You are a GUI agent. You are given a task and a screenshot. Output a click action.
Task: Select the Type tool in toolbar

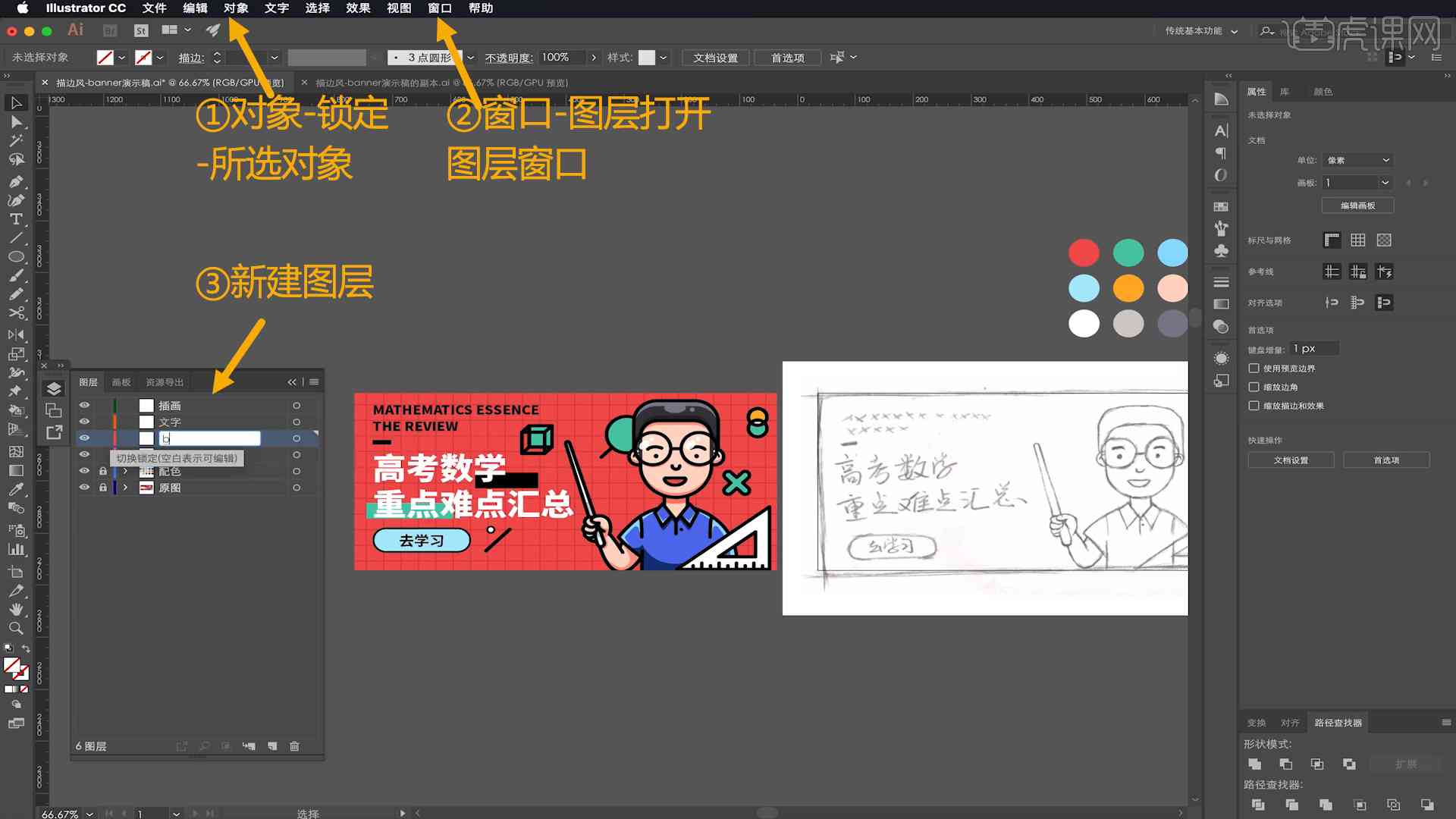15,218
